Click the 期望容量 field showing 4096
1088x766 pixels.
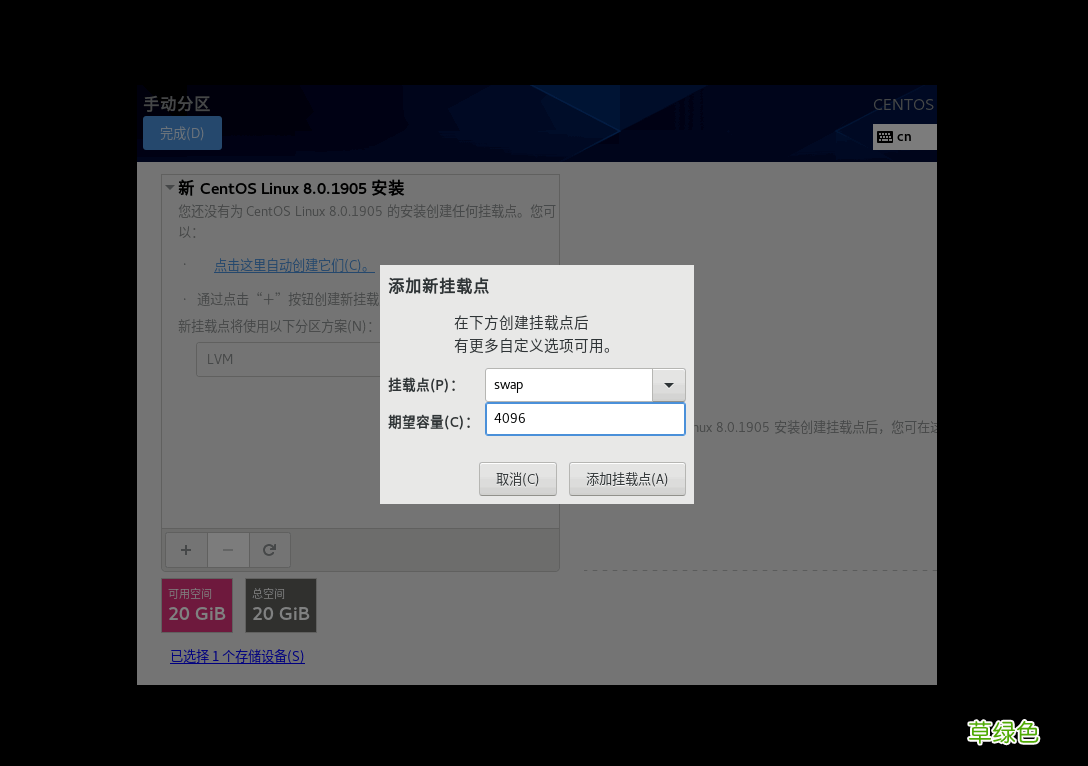tap(585, 418)
